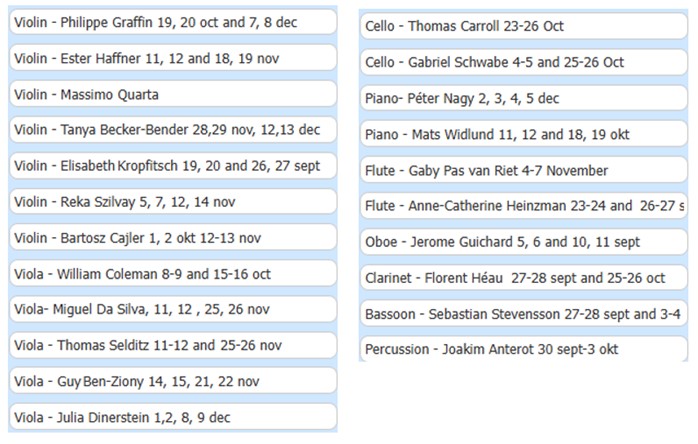Open Viola - Julia Dinerstein row
Image resolution: width=698 pixels, height=444 pixels.
pyautogui.click(x=173, y=417)
